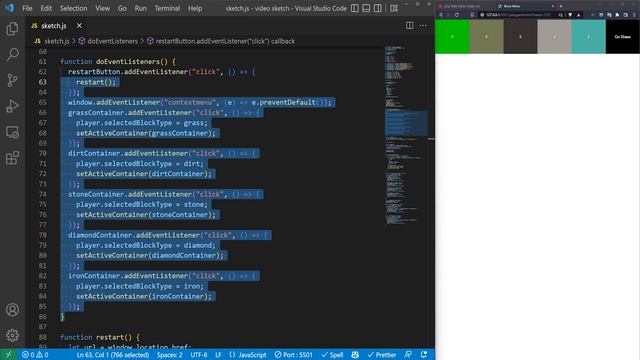
Task: Open notifications bell in status bar
Action: pos(424,355)
